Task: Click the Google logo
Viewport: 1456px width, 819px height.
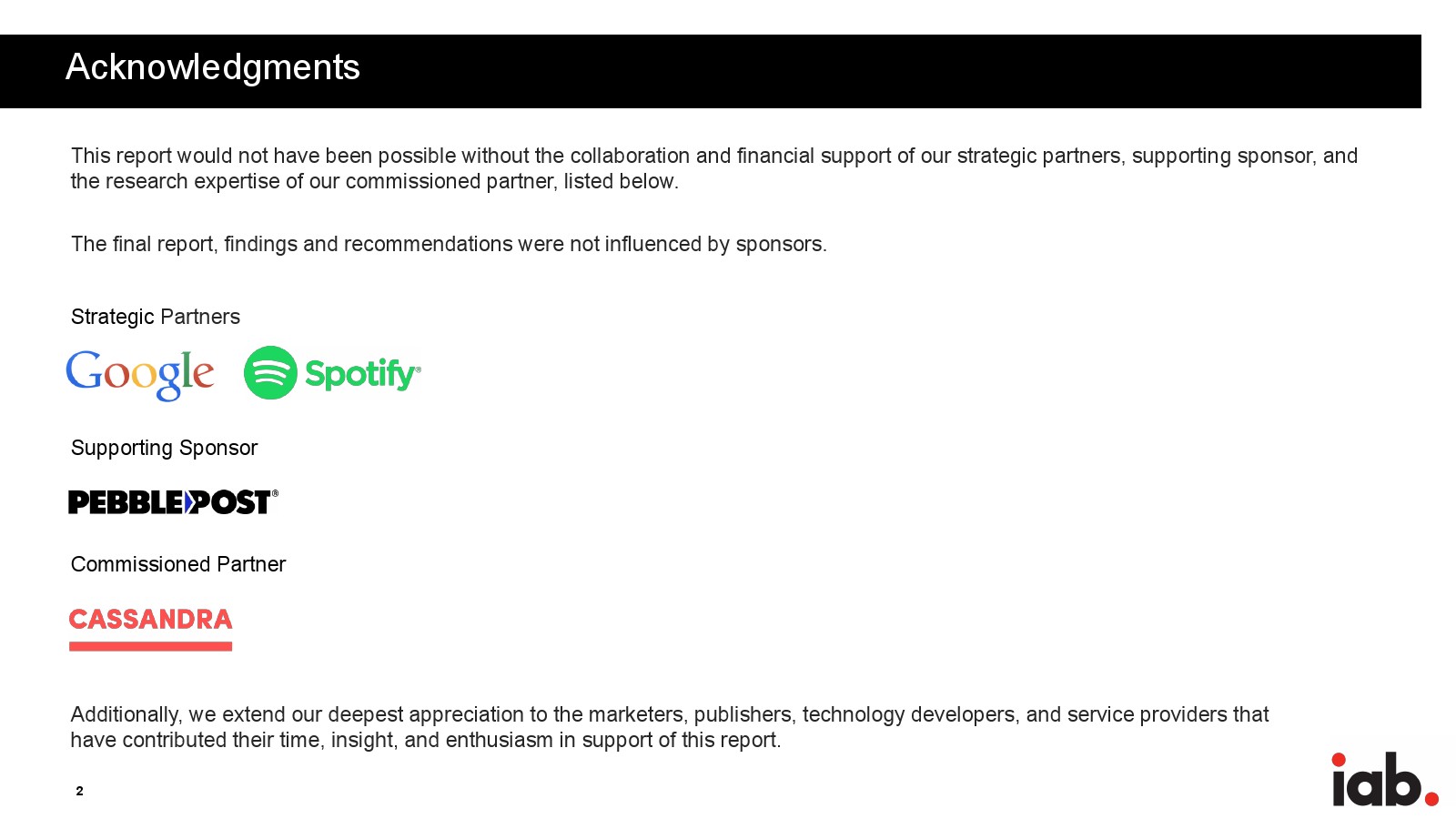Action: (140, 374)
